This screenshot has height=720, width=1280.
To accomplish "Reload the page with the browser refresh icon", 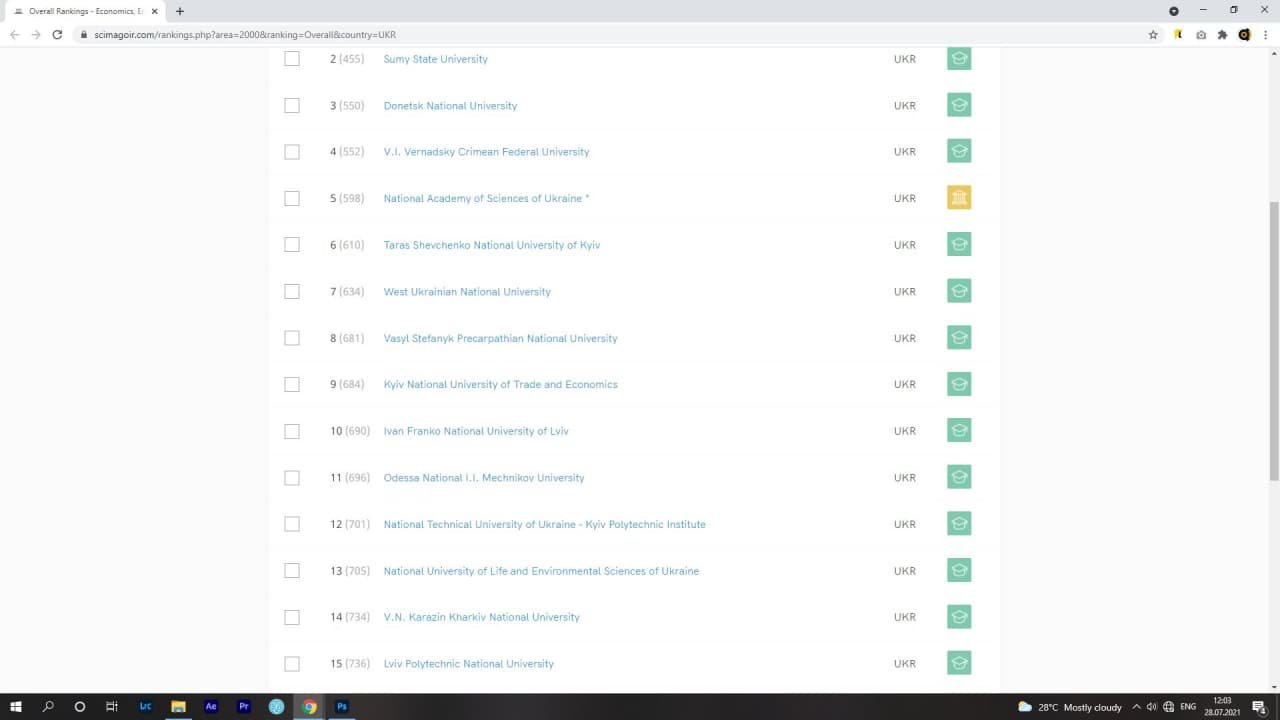I will [57, 34].
